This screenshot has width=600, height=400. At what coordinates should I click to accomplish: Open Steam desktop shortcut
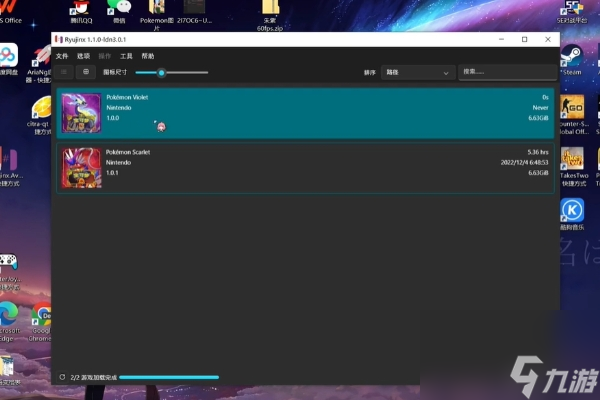point(572,60)
